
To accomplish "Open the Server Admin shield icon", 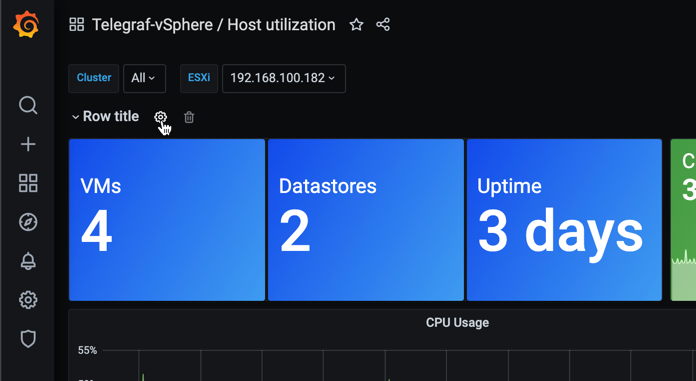I will 28,339.
